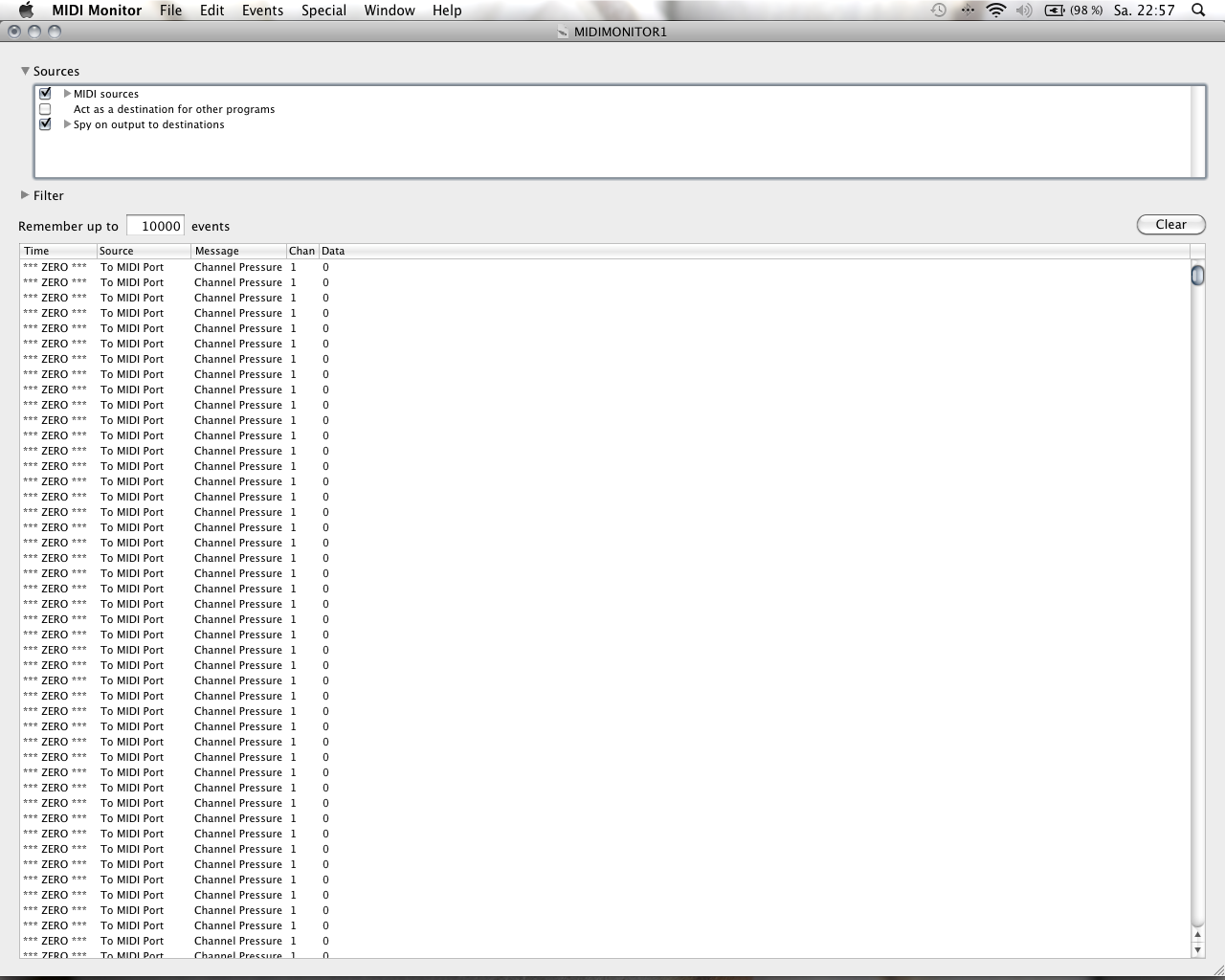Open the Edit menu
The height and width of the screenshot is (980, 1225).
click(x=212, y=11)
